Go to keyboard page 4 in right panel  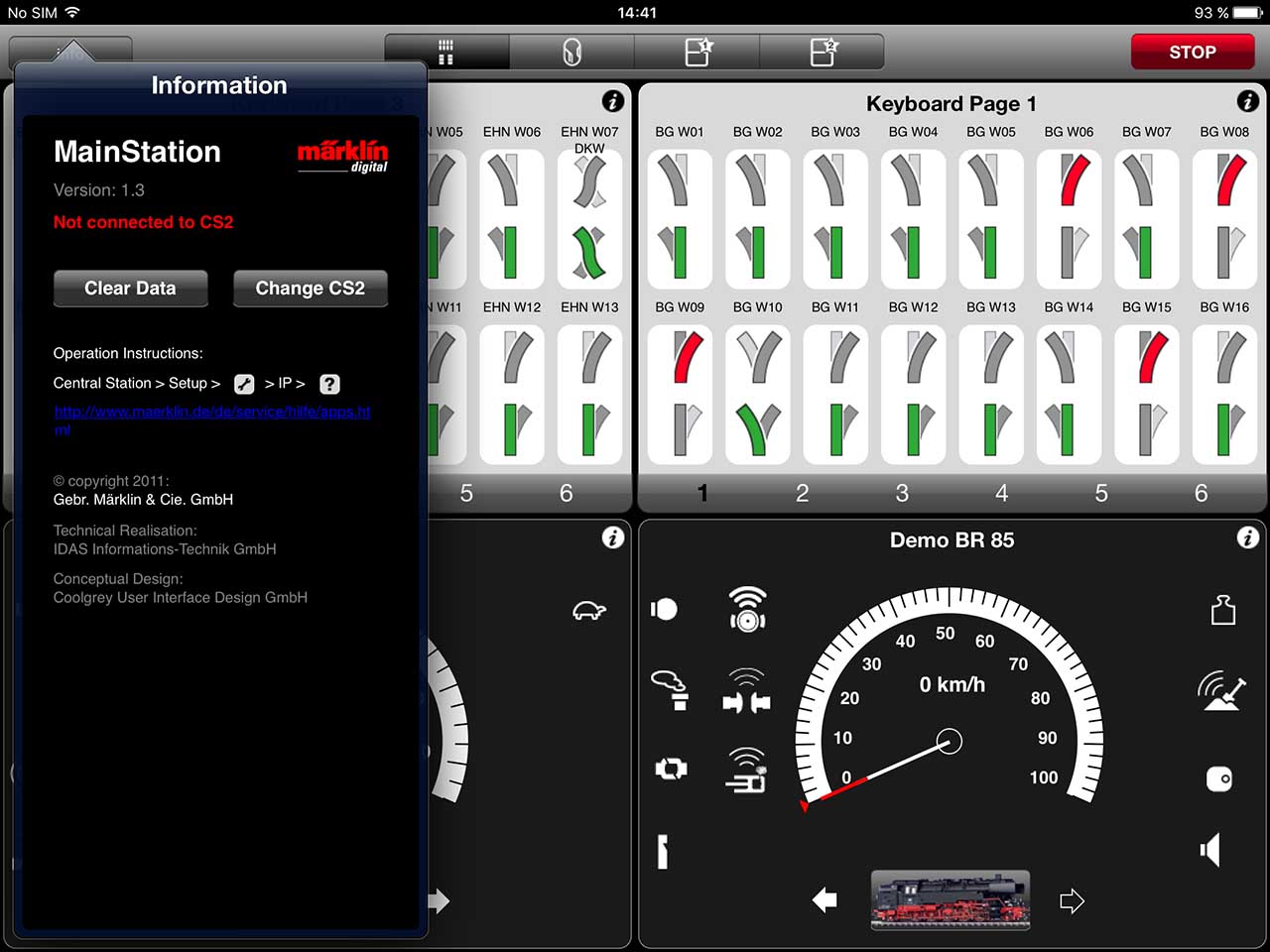coord(1001,493)
